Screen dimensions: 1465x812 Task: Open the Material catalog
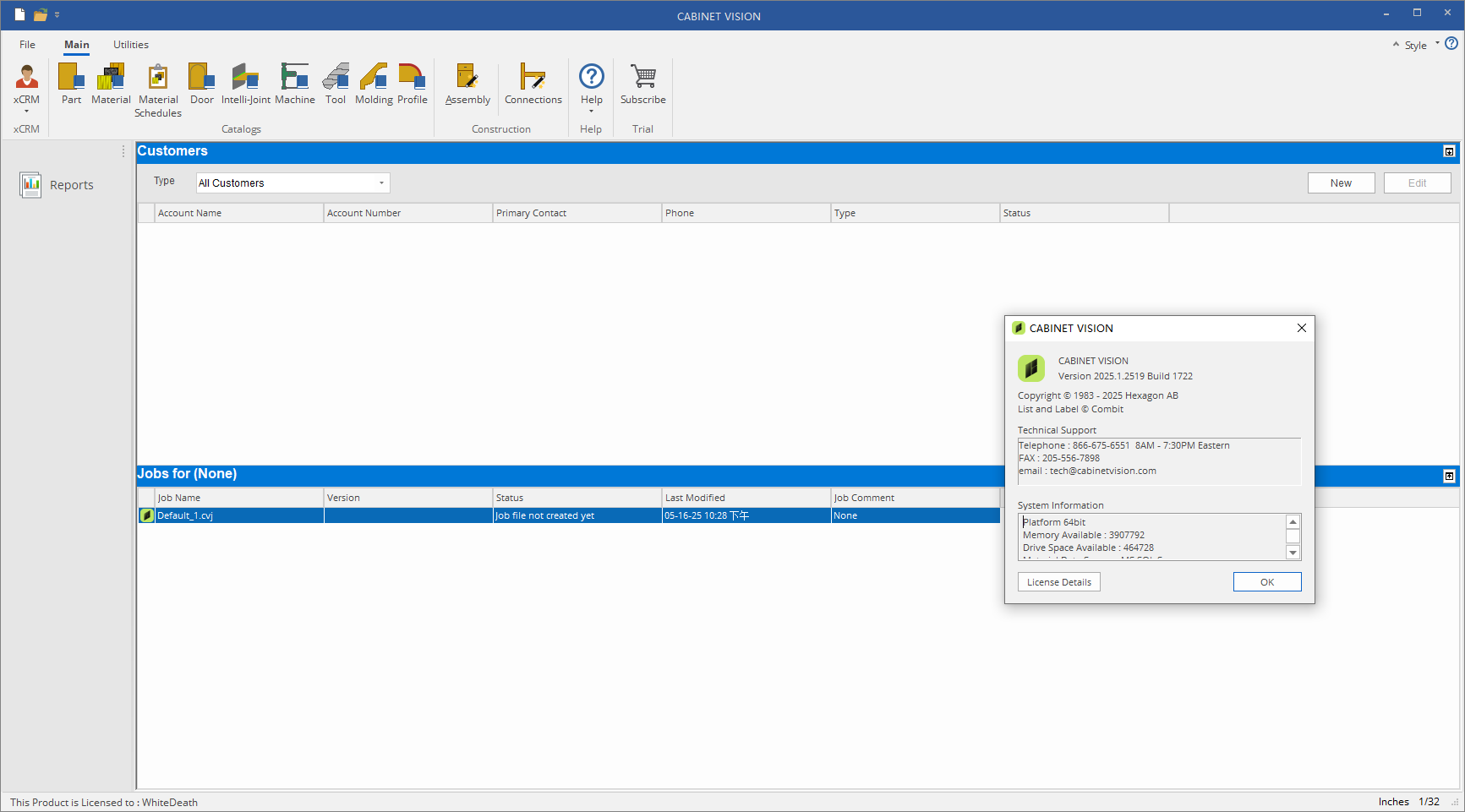111,84
